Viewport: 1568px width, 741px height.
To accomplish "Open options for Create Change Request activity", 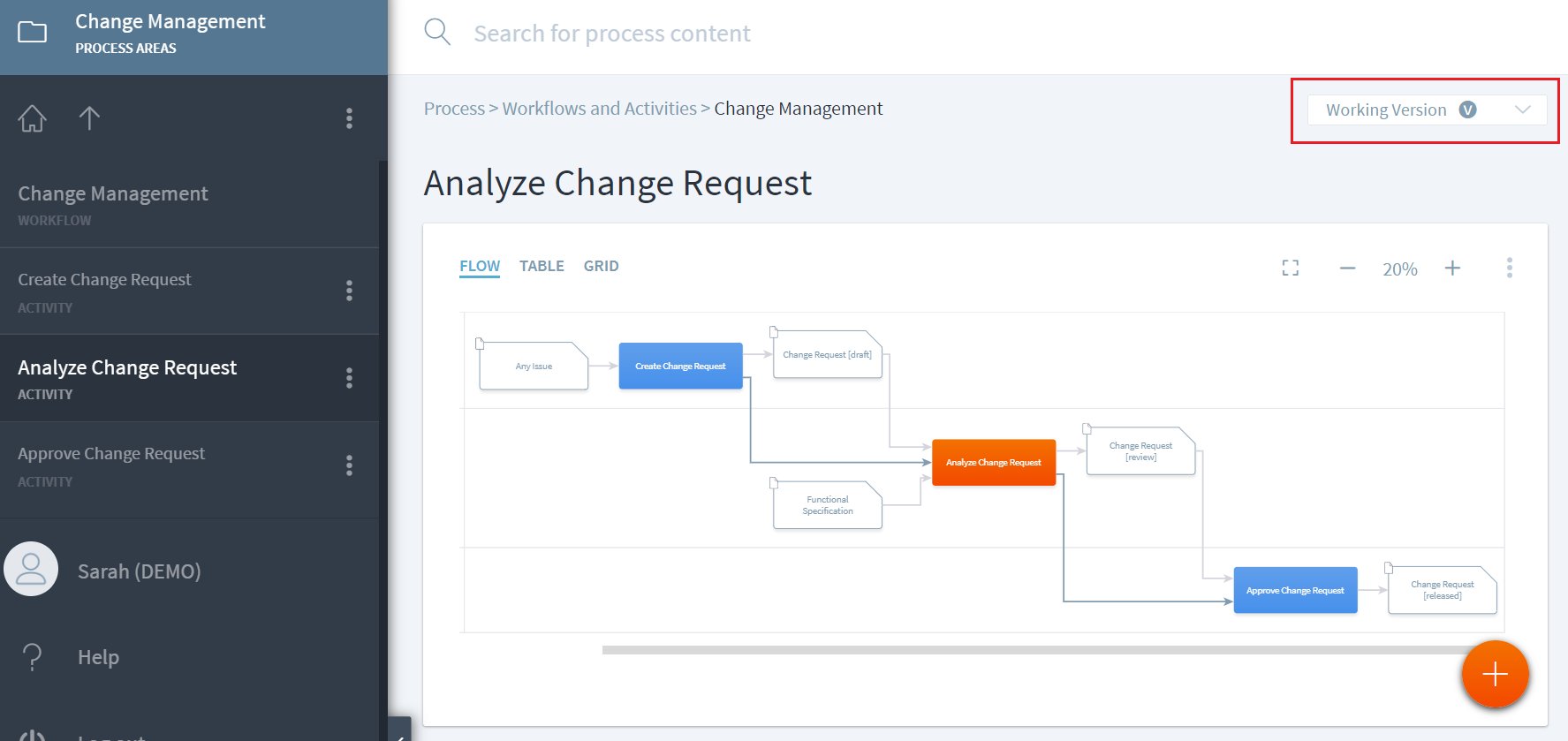I will click(x=349, y=291).
